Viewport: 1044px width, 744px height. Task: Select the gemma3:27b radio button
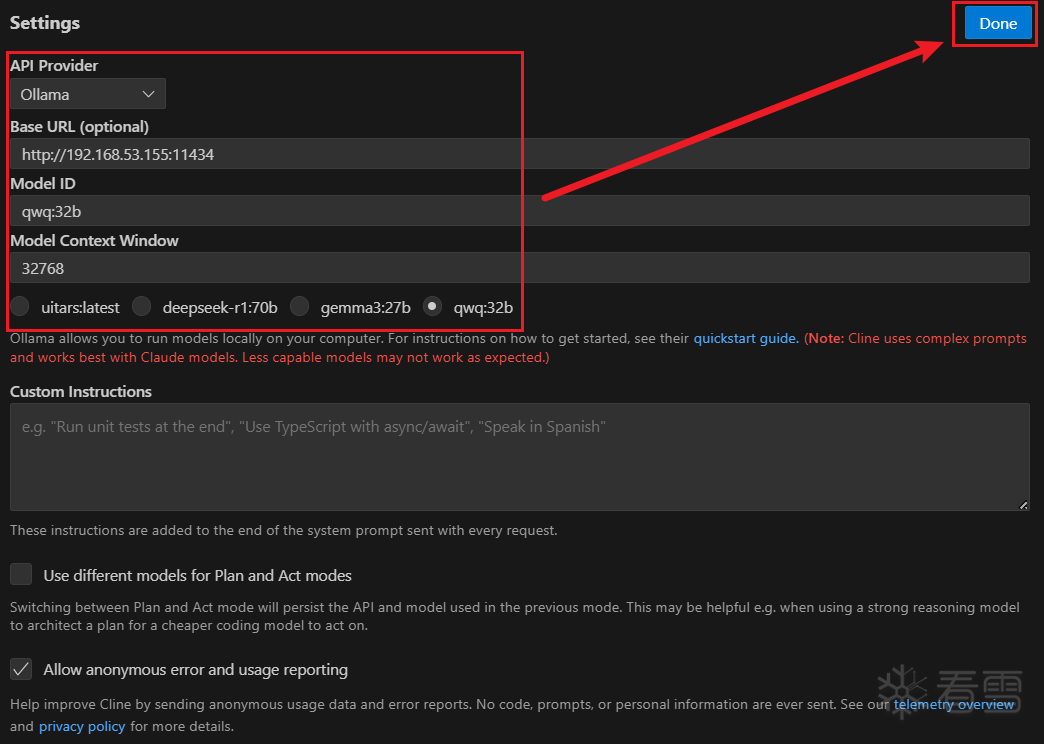tap(300, 306)
